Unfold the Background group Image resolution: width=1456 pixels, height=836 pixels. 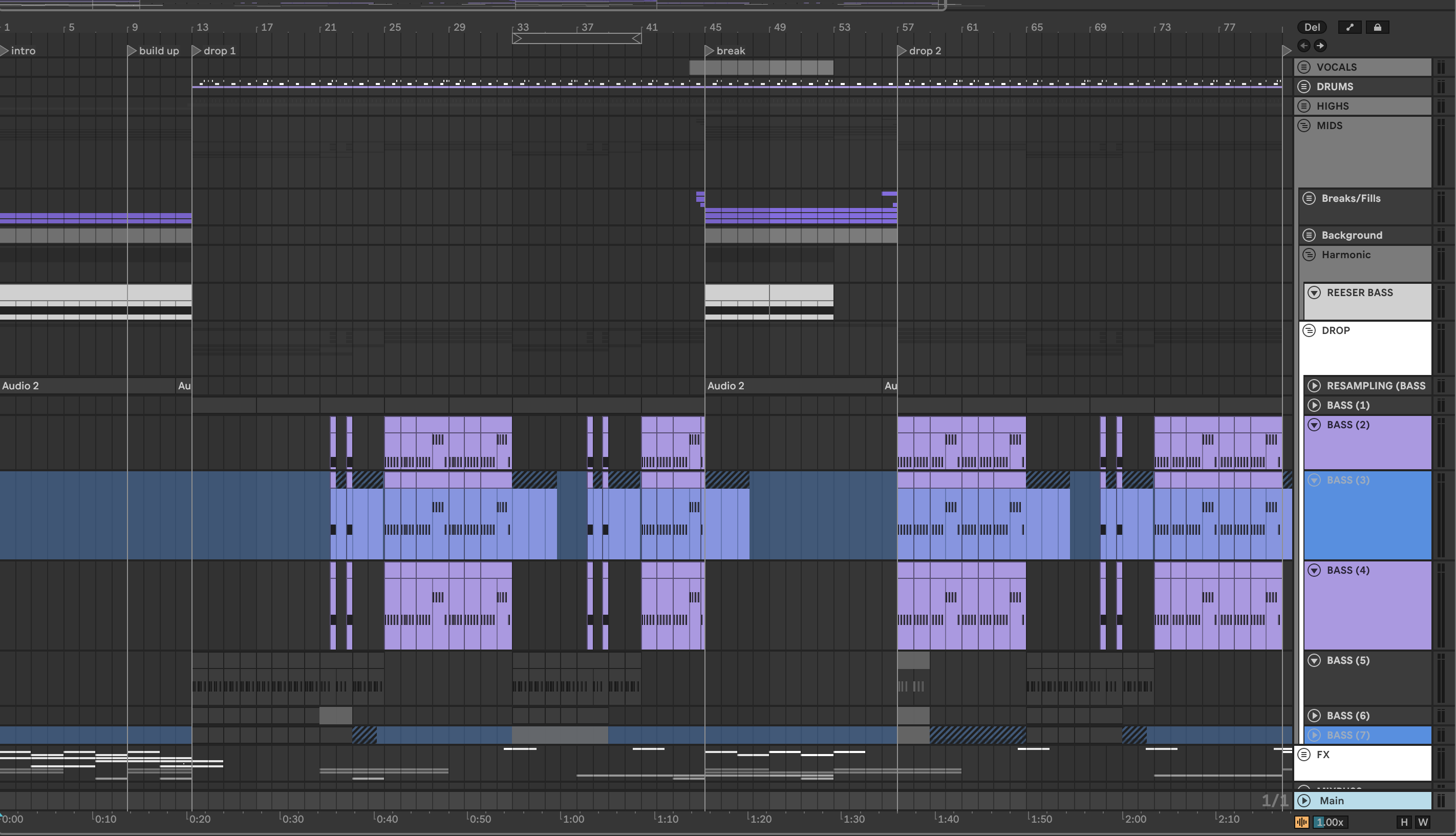pyautogui.click(x=1309, y=236)
